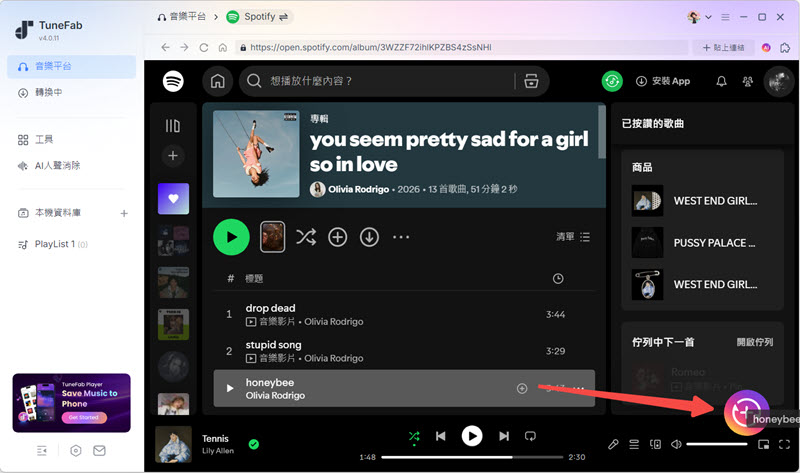Open the account avatar dropdown
Screen dimensions: 800x473
[699, 17]
